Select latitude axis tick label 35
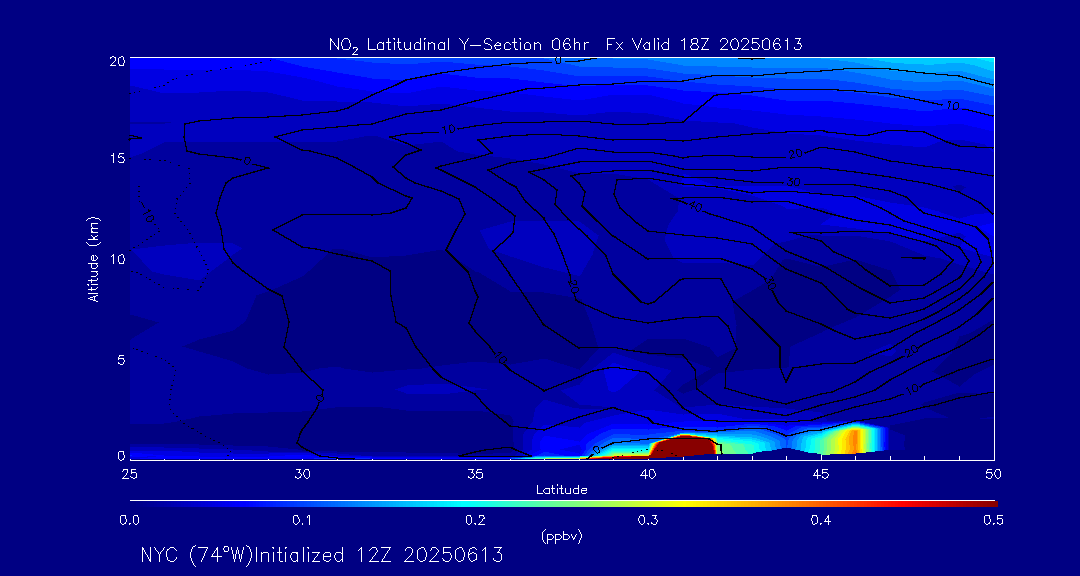1080x576 pixels. point(475,474)
